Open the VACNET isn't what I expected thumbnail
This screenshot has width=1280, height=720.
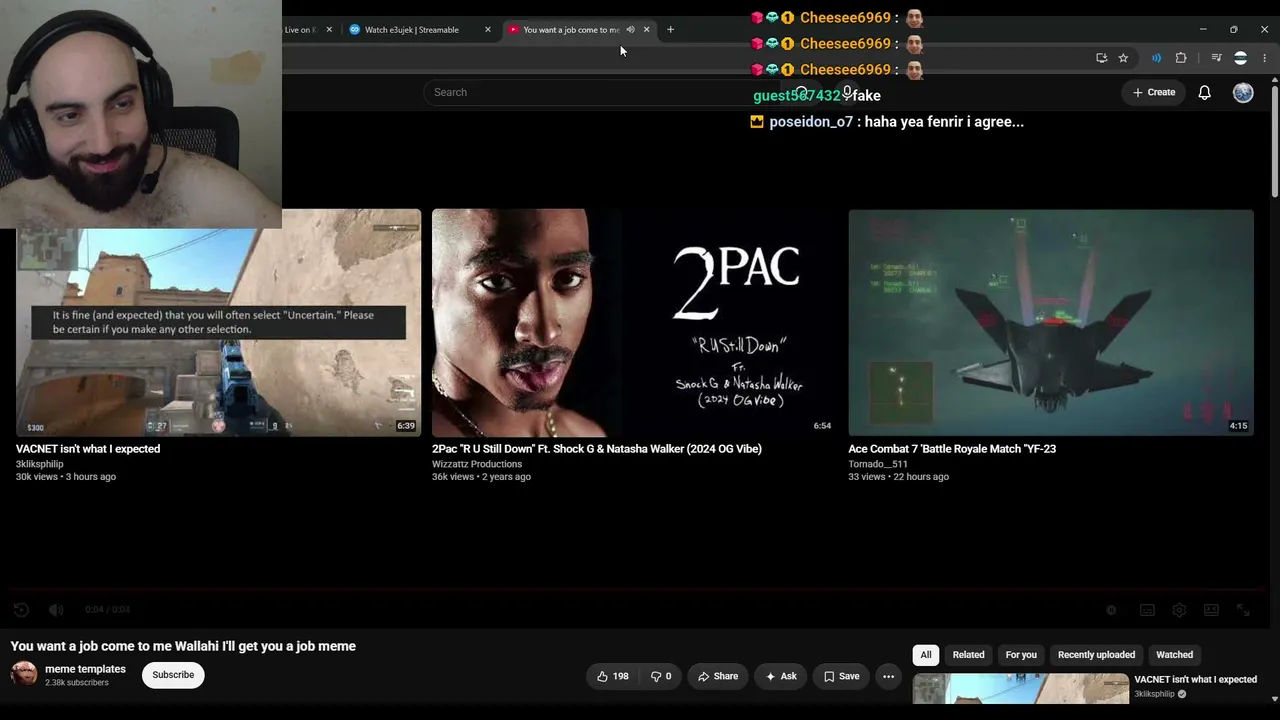click(218, 323)
